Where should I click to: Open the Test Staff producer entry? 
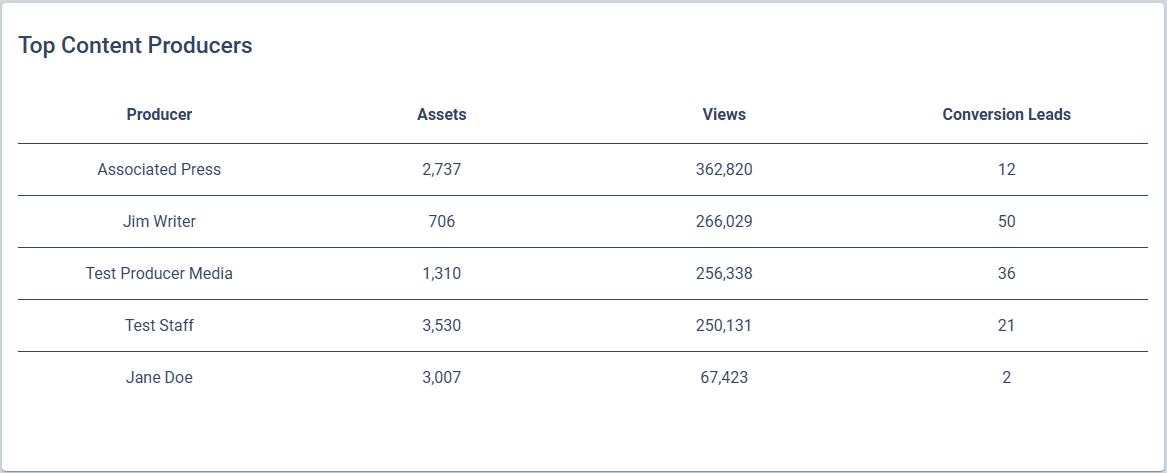(x=159, y=326)
